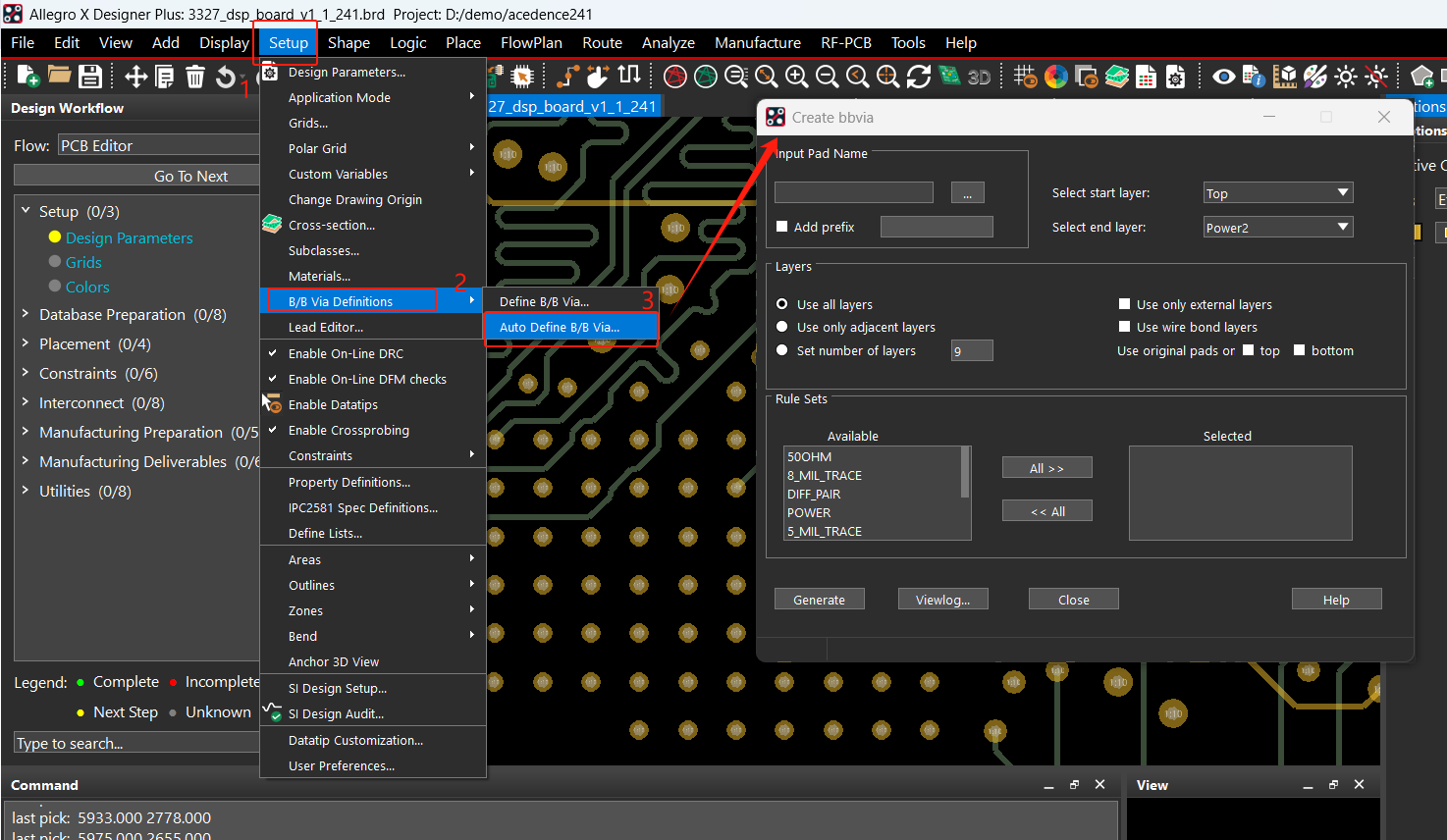The width and height of the screenshot is (1447, 840).
Task: Click the Save floppy disk icon
Action: (90, 77)
